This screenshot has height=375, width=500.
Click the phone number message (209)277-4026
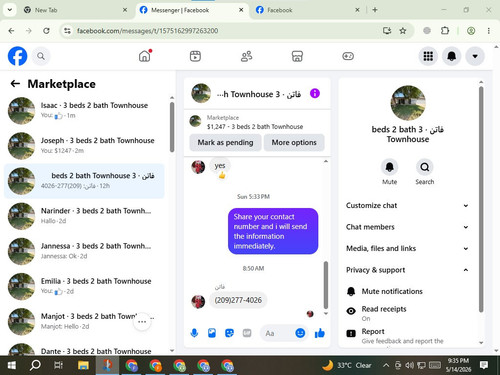click(x=238, y=300)
